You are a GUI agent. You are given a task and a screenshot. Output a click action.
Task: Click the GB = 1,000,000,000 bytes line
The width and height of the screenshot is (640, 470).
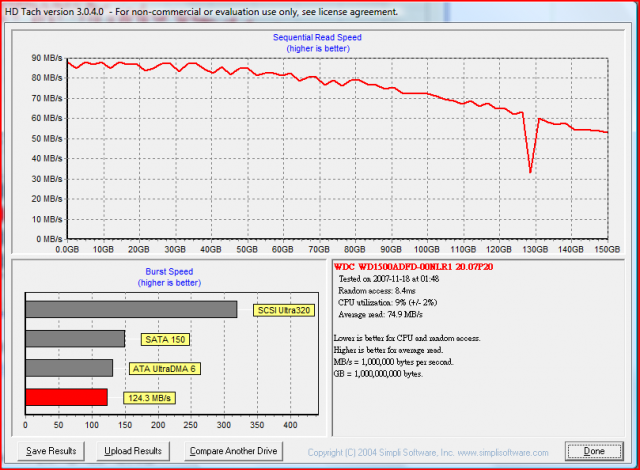[x=378, y=373]
